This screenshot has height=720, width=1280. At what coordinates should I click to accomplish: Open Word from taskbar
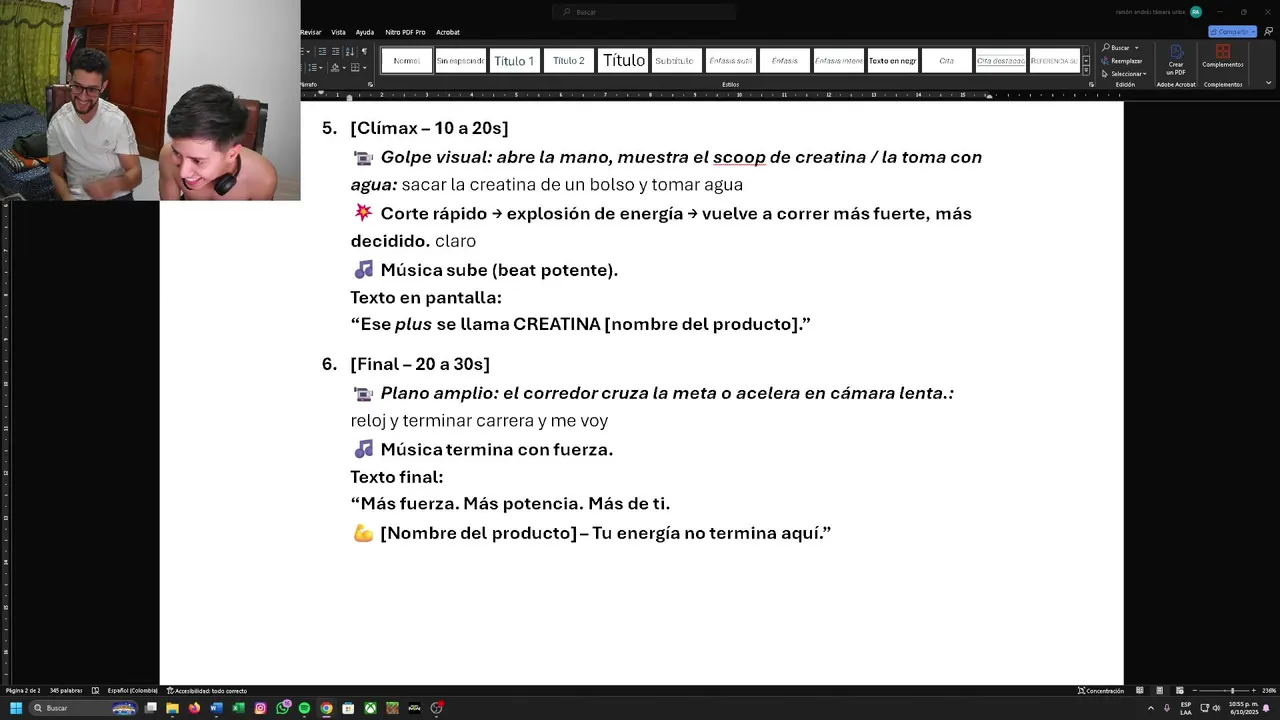[216, 708]
